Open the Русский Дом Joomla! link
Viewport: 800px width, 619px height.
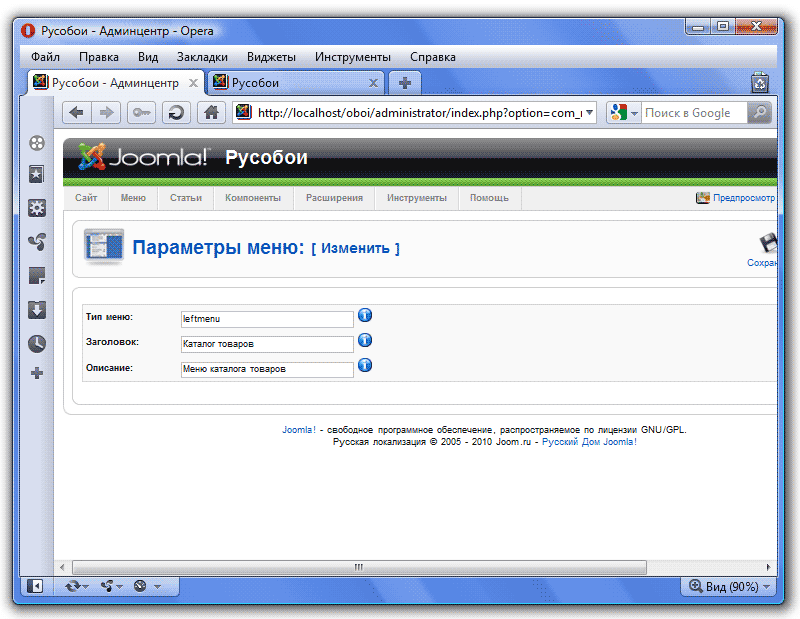tap(589, 441)
